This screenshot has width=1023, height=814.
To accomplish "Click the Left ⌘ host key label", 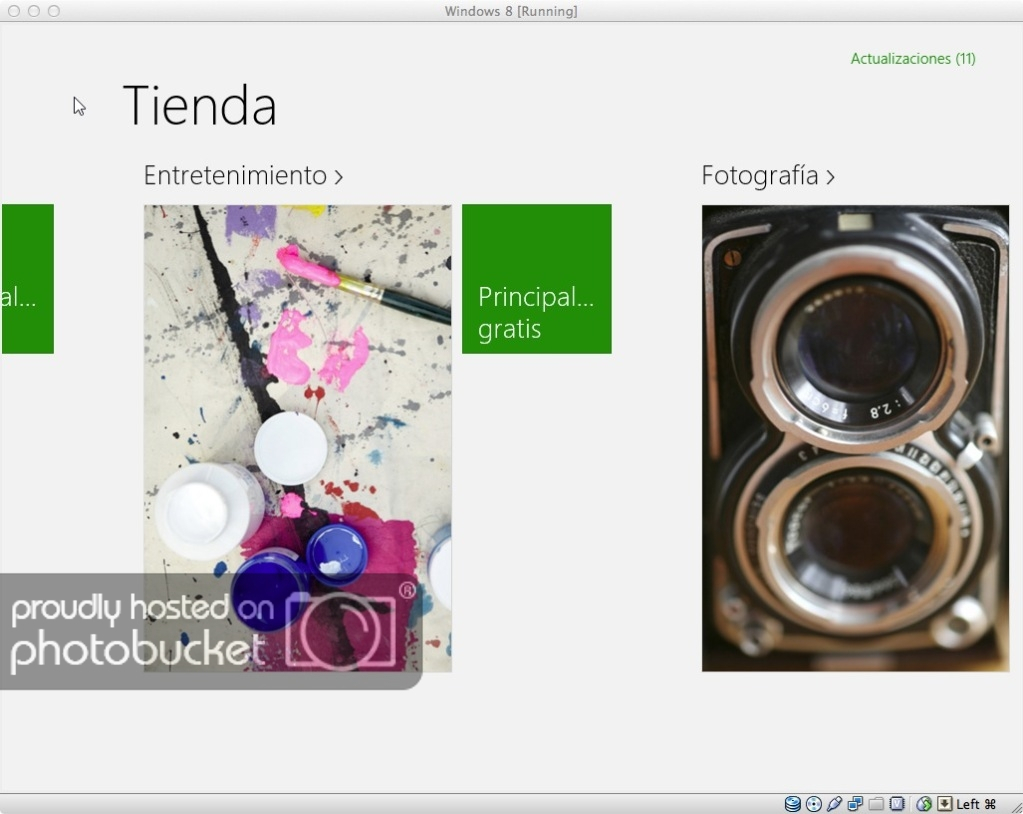I will [976, 804].
